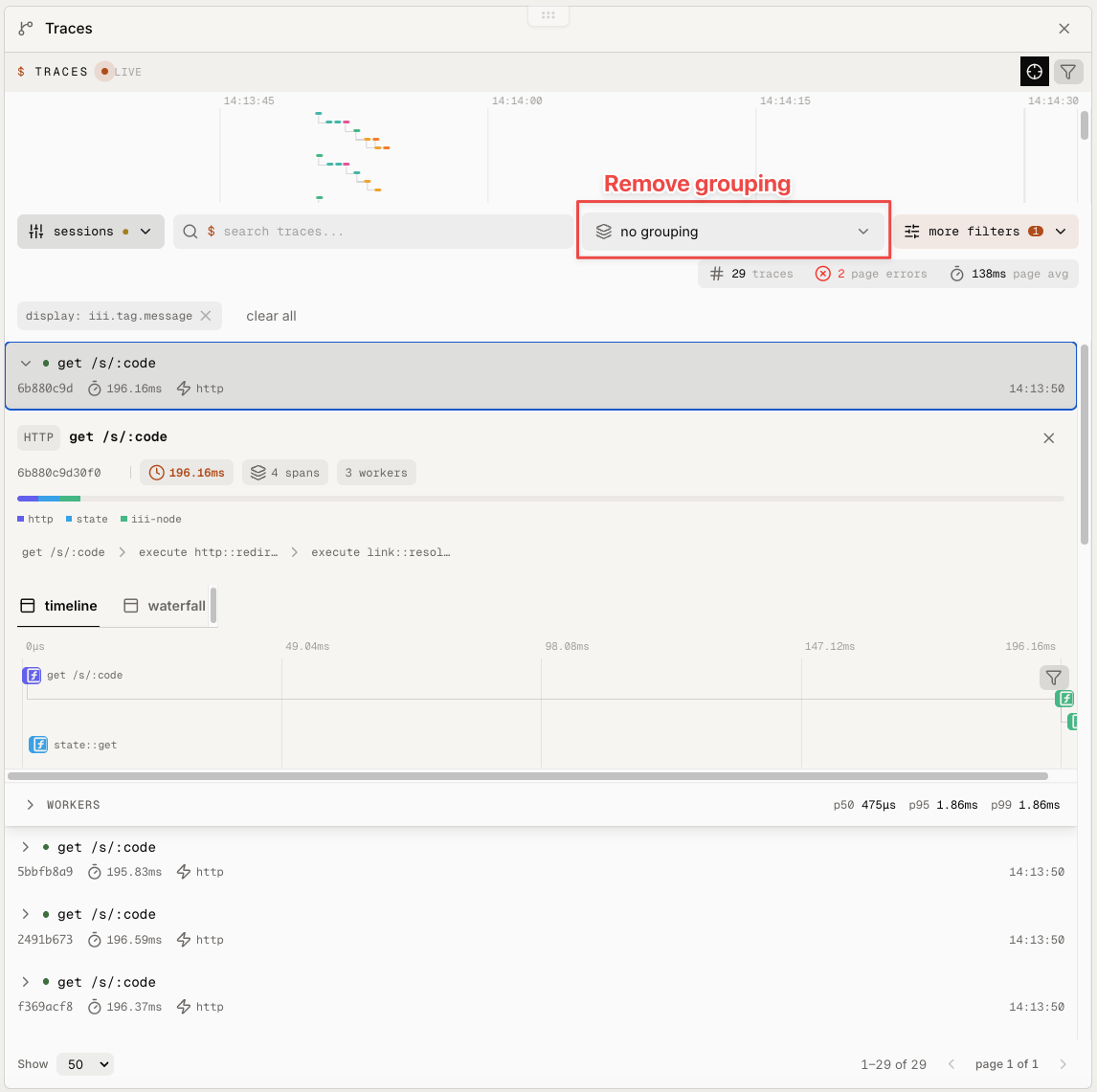Click the purple function icon for get /s/:code span

pyautogui.click(x=32, y=675)
